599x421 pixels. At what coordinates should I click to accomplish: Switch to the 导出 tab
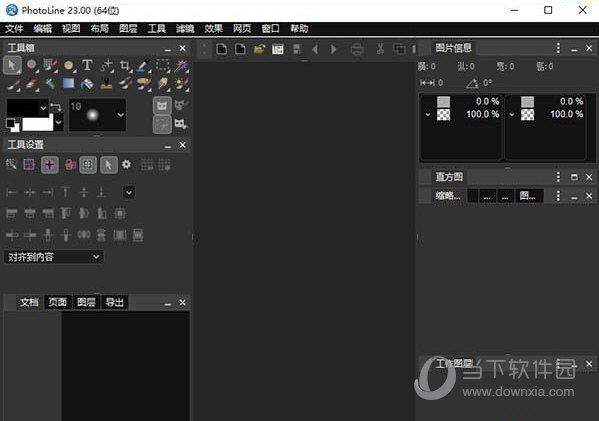tap(115, 302)
